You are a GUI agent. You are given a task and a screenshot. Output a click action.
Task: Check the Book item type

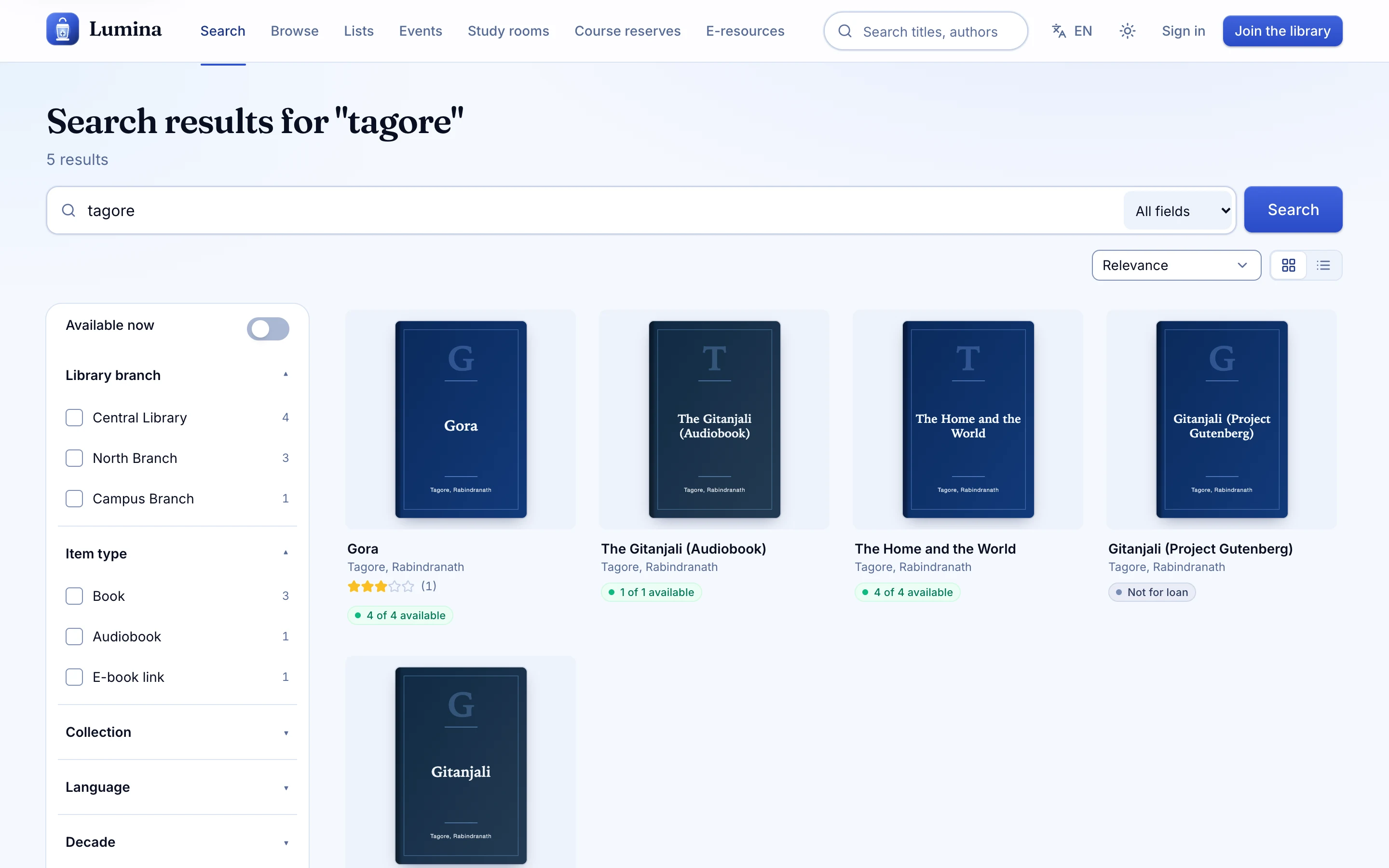pos(74,596)
